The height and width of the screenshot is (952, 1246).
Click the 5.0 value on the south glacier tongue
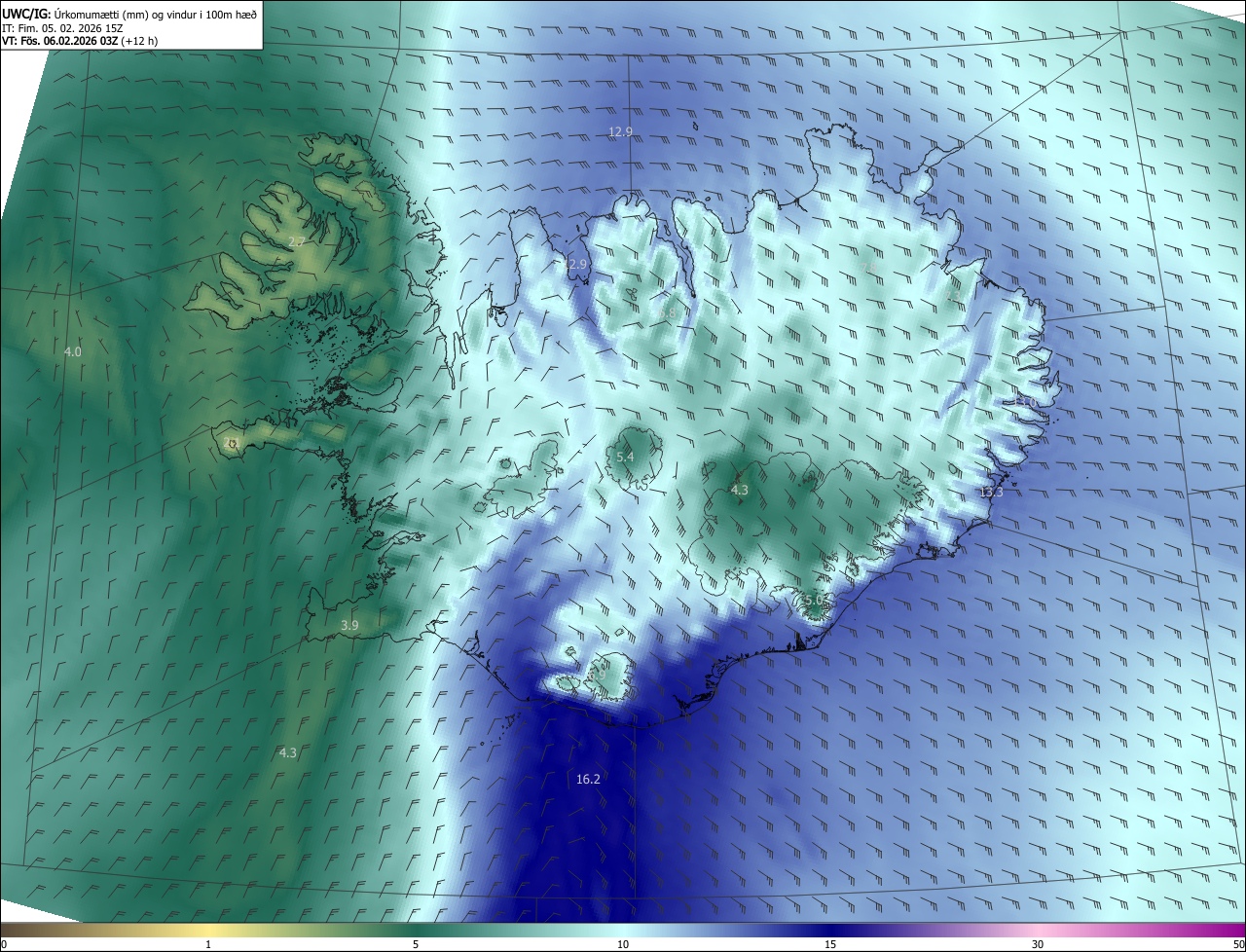tap(814, 601)
